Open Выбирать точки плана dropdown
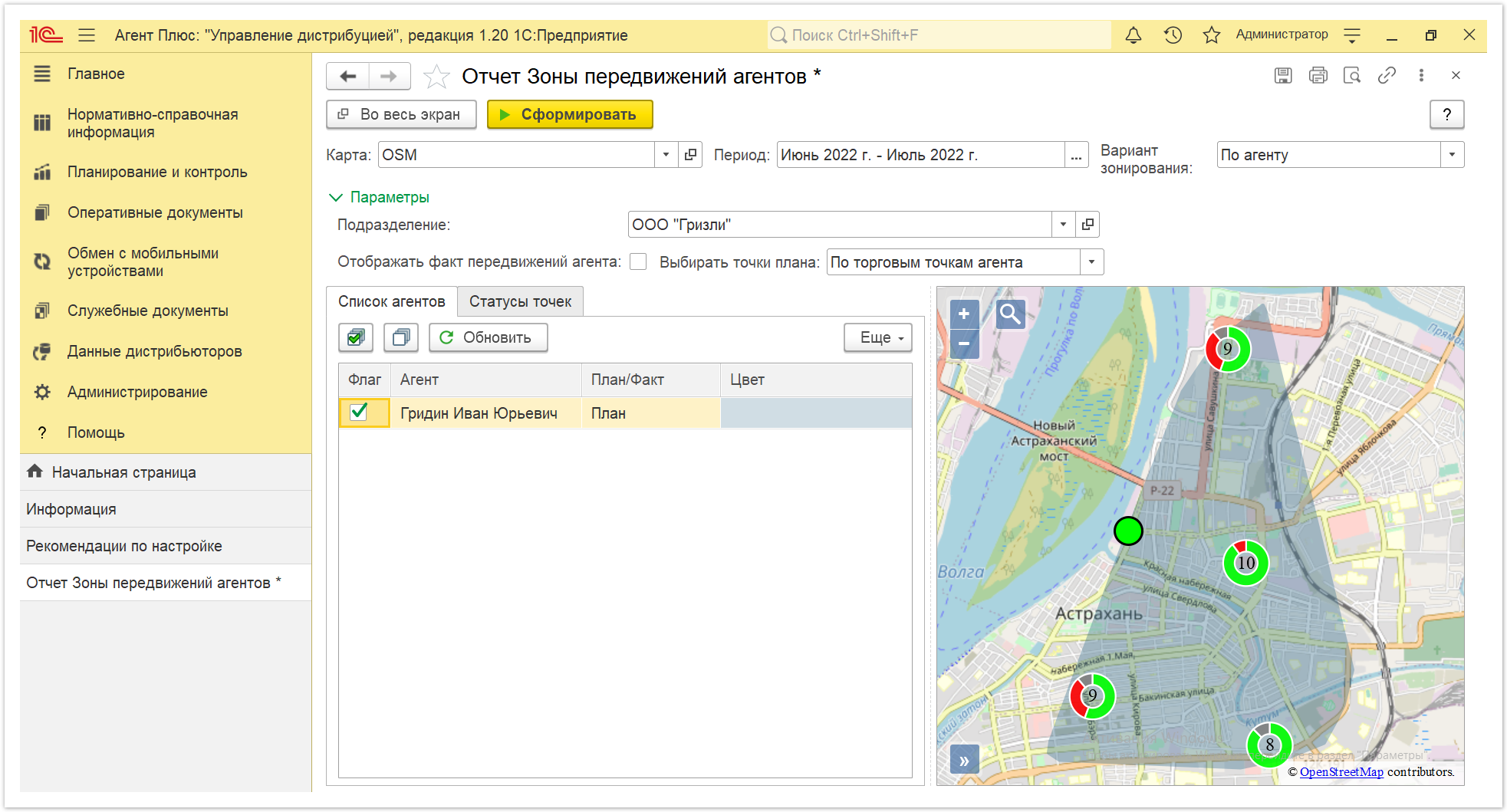 (1091, 262)
